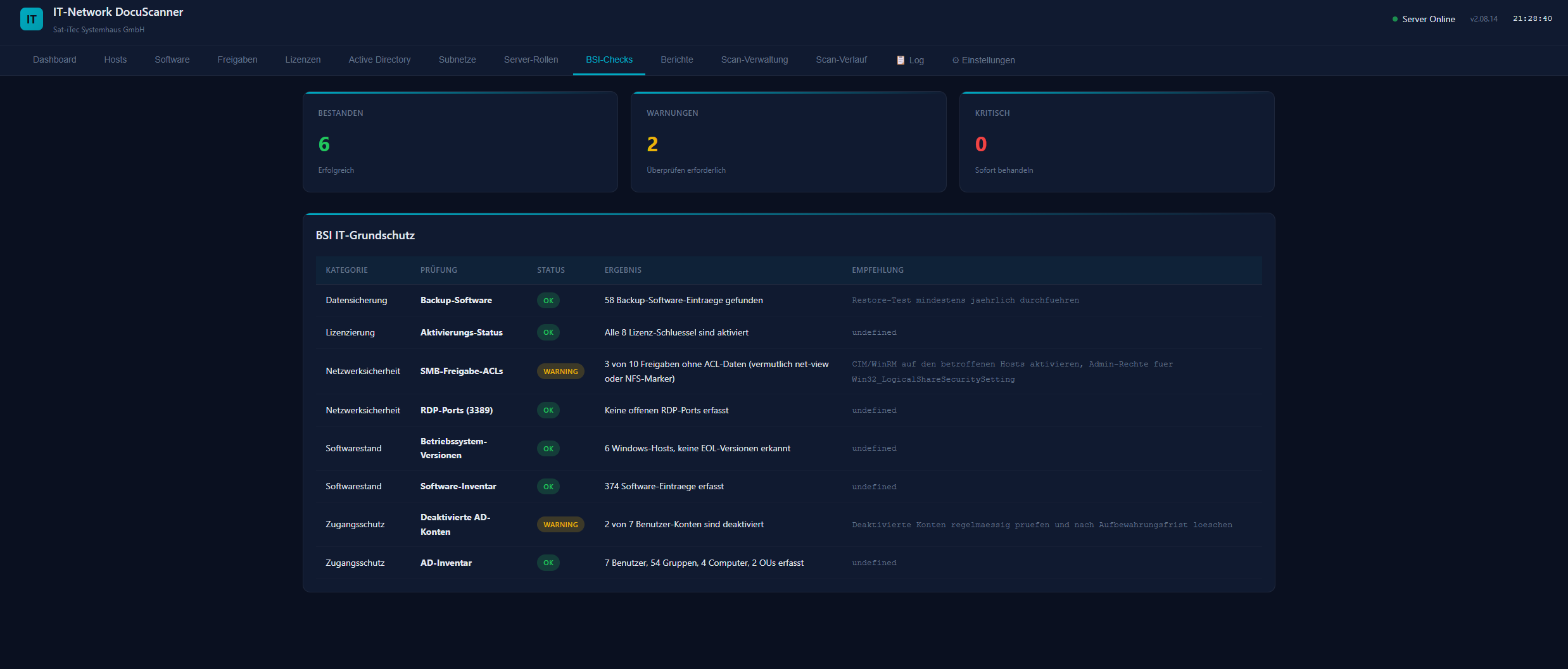Go to the Active Directory tab

pos(379,59)
